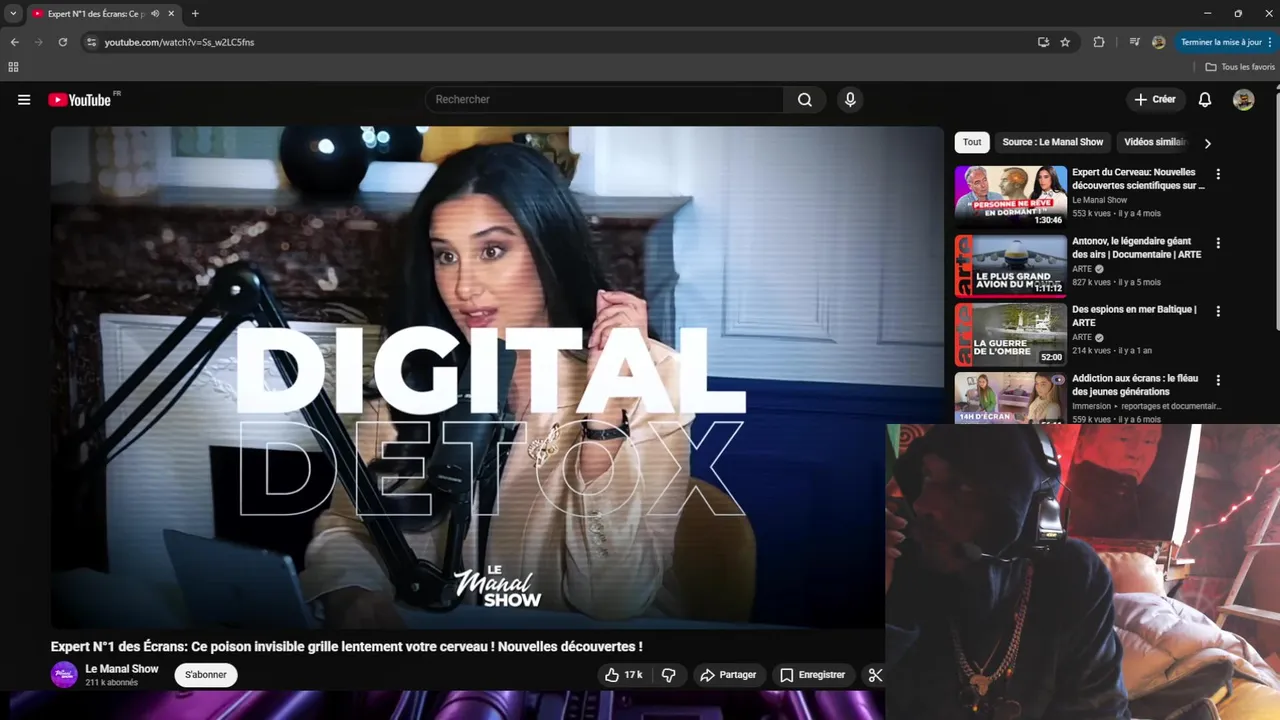
Task: Open the apps grid in bookmarks bar
Action: (x=13, y=67)
